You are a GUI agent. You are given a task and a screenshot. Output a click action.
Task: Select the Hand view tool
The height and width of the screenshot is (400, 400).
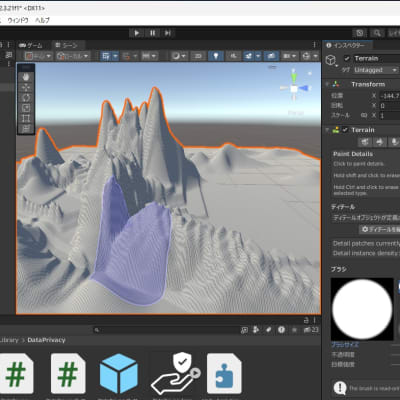[x=26, y=77]
